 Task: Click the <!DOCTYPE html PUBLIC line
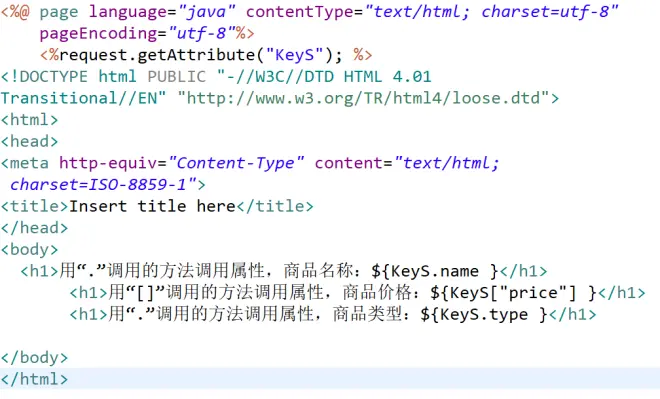(216, 77)
